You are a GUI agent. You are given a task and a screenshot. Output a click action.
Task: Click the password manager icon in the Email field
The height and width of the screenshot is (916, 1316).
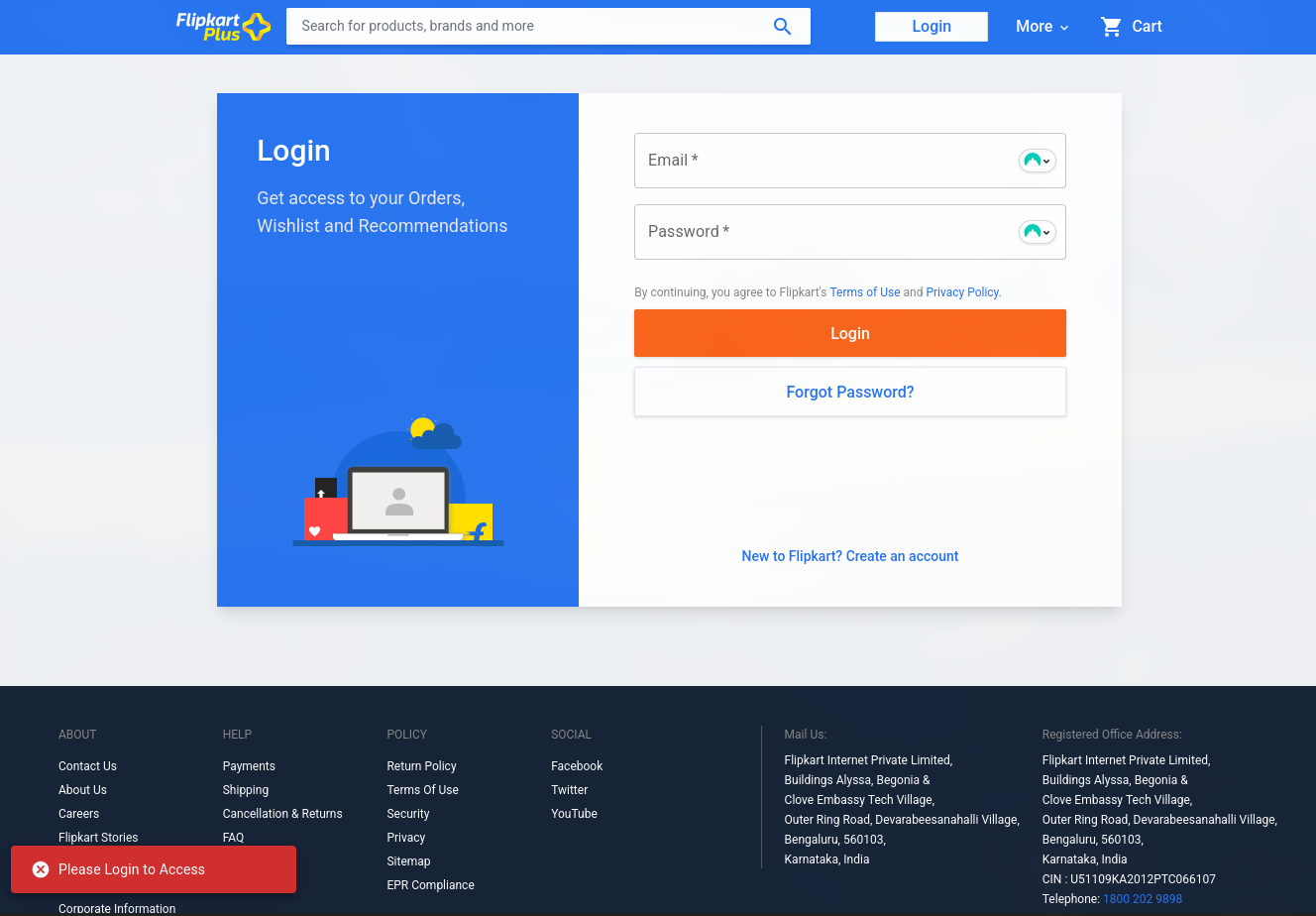coord(1033,160)
